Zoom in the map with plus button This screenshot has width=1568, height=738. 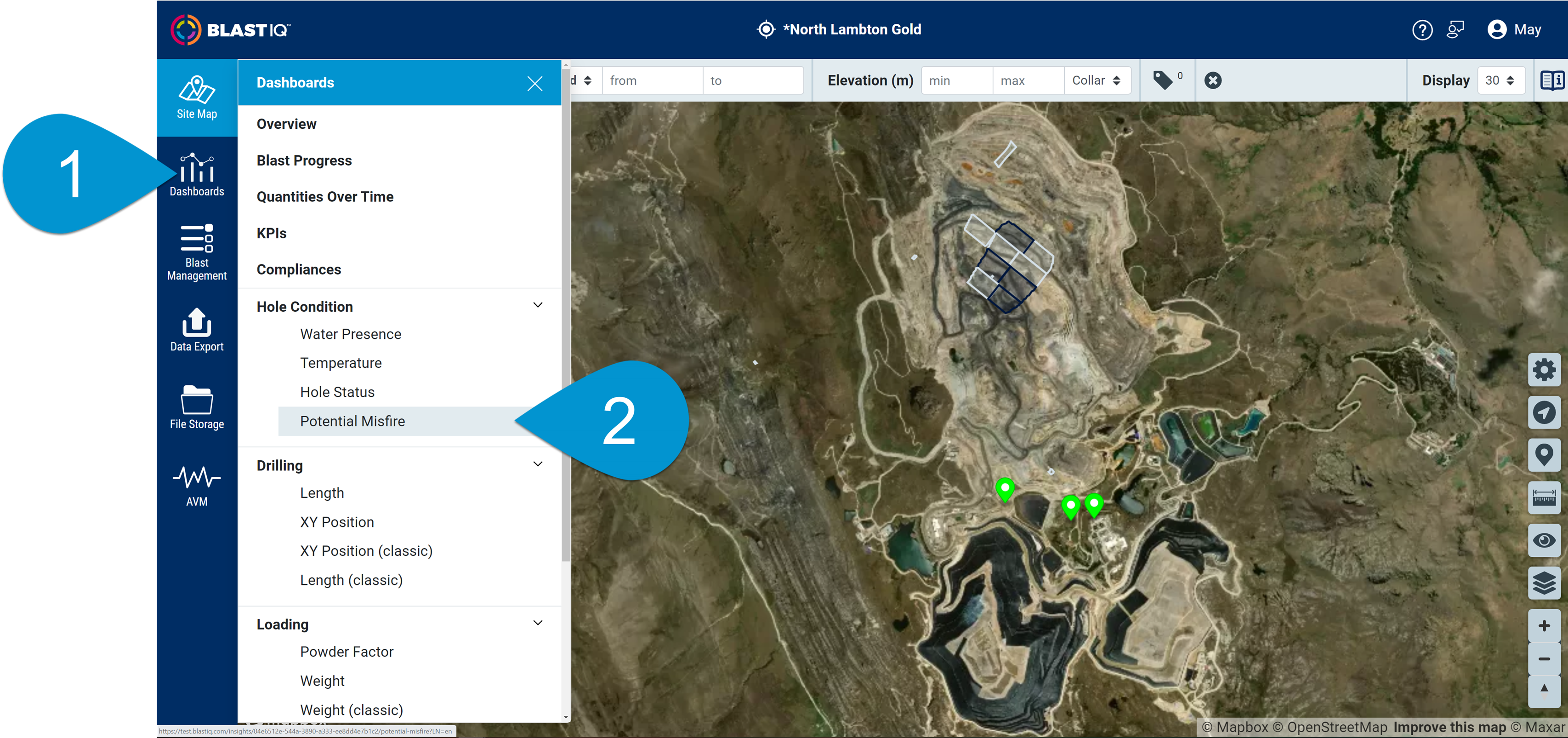(1544, 625)
